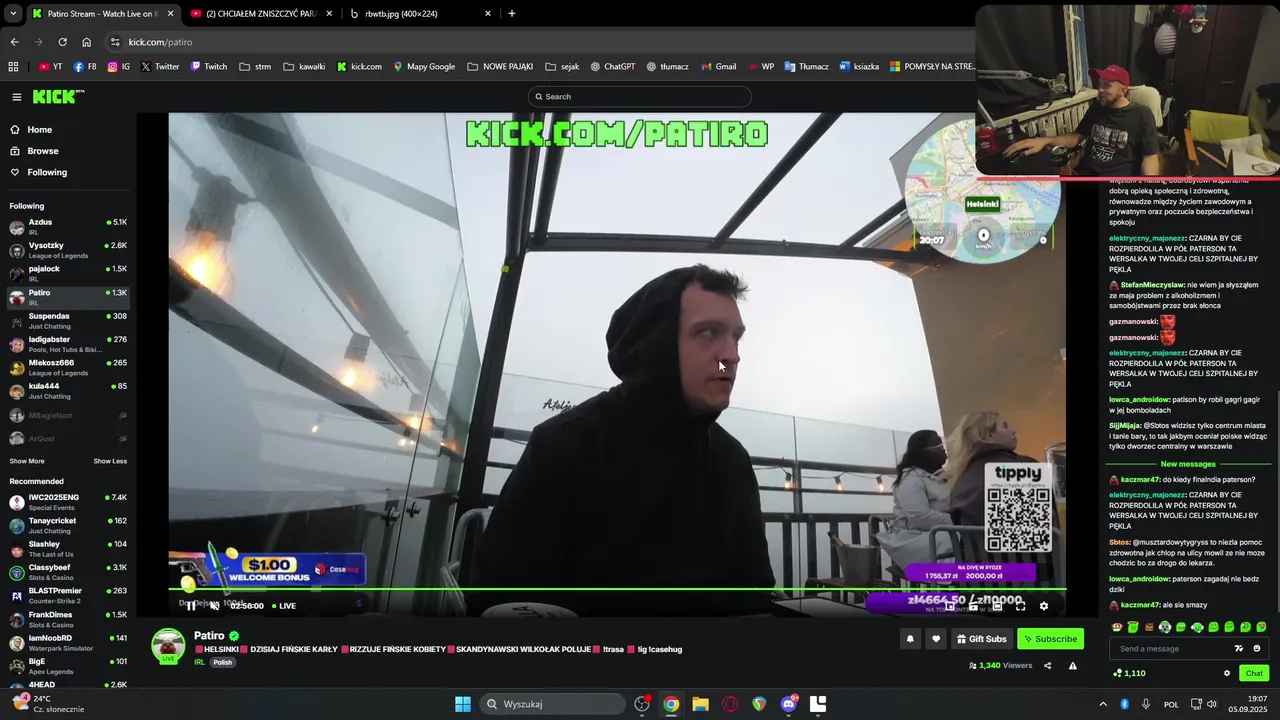Screen dimensions: 1280x720
Task: Go back in browser history
Action: point(14,42)
